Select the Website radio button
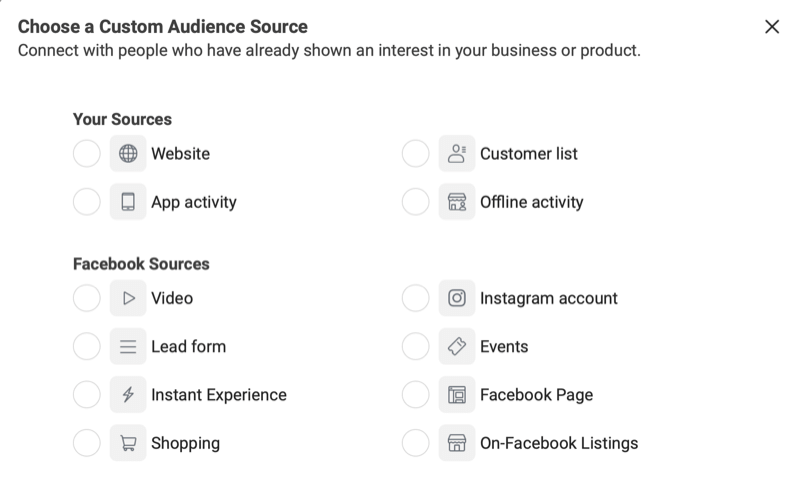Viewport: 800px width, 496px height. click(x=87, y=154)
